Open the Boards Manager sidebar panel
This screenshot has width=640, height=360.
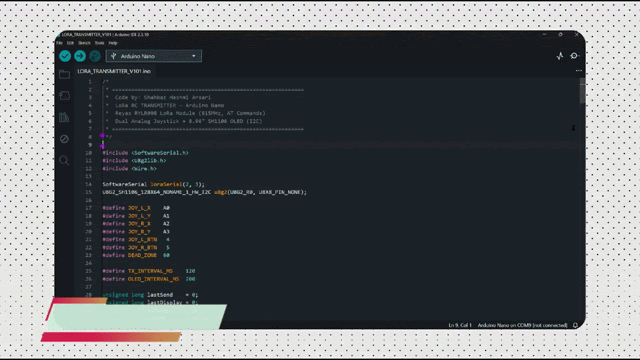(x=64, y=96)
